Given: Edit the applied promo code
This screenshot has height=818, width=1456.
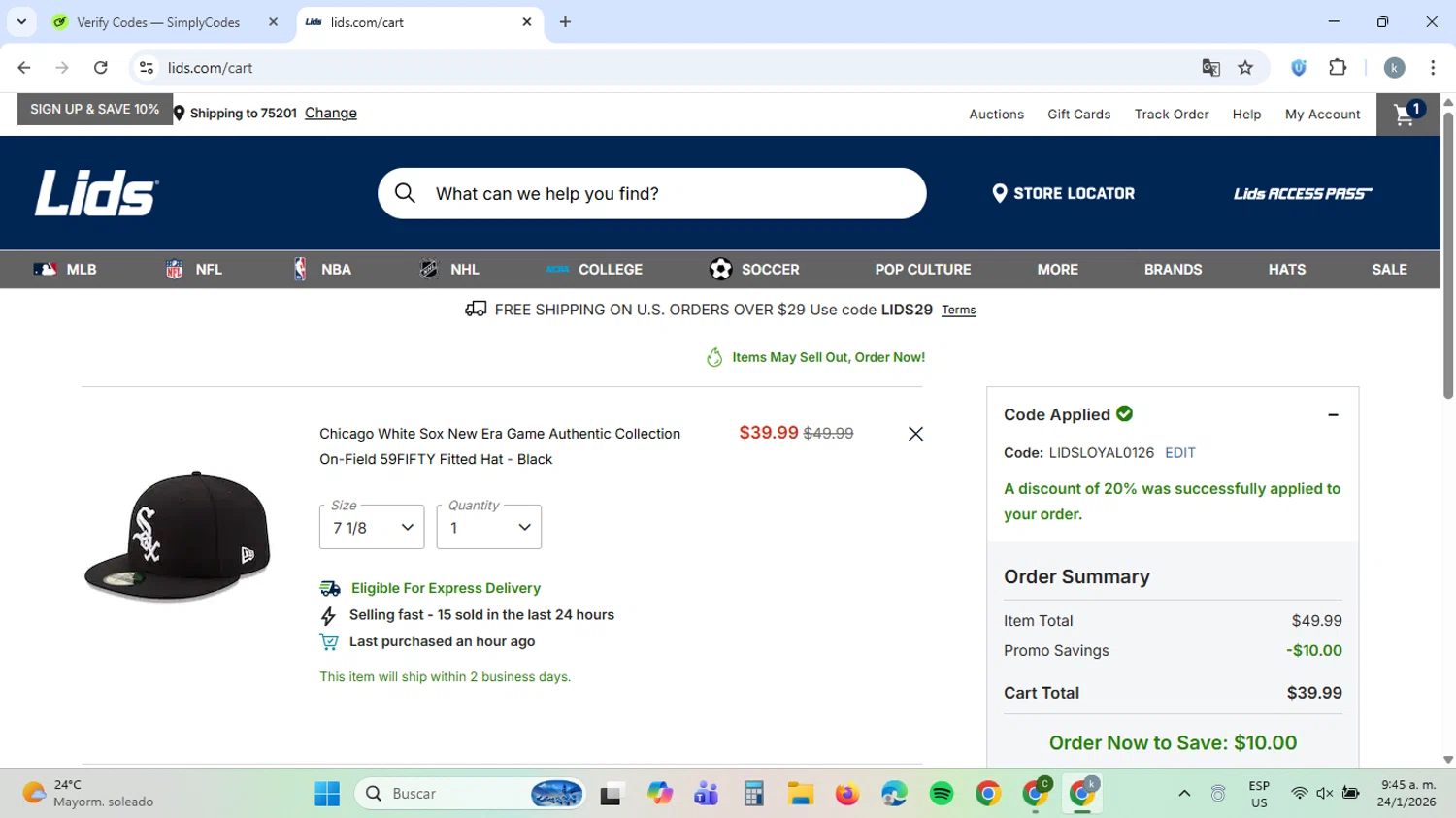Looking at the screenshot, I should click(1180, 453).
